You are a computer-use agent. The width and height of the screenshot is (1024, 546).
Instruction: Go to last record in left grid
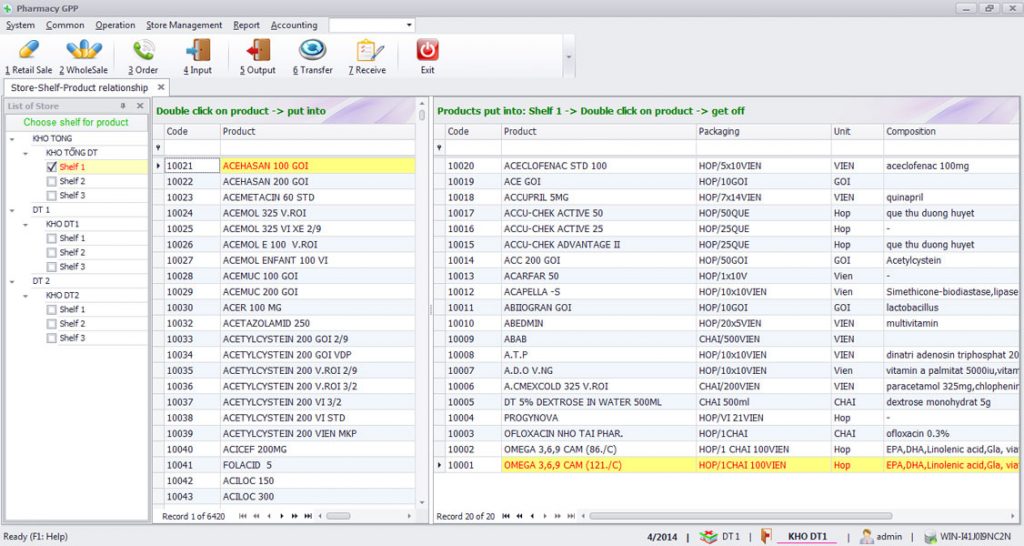coord(308,516)
